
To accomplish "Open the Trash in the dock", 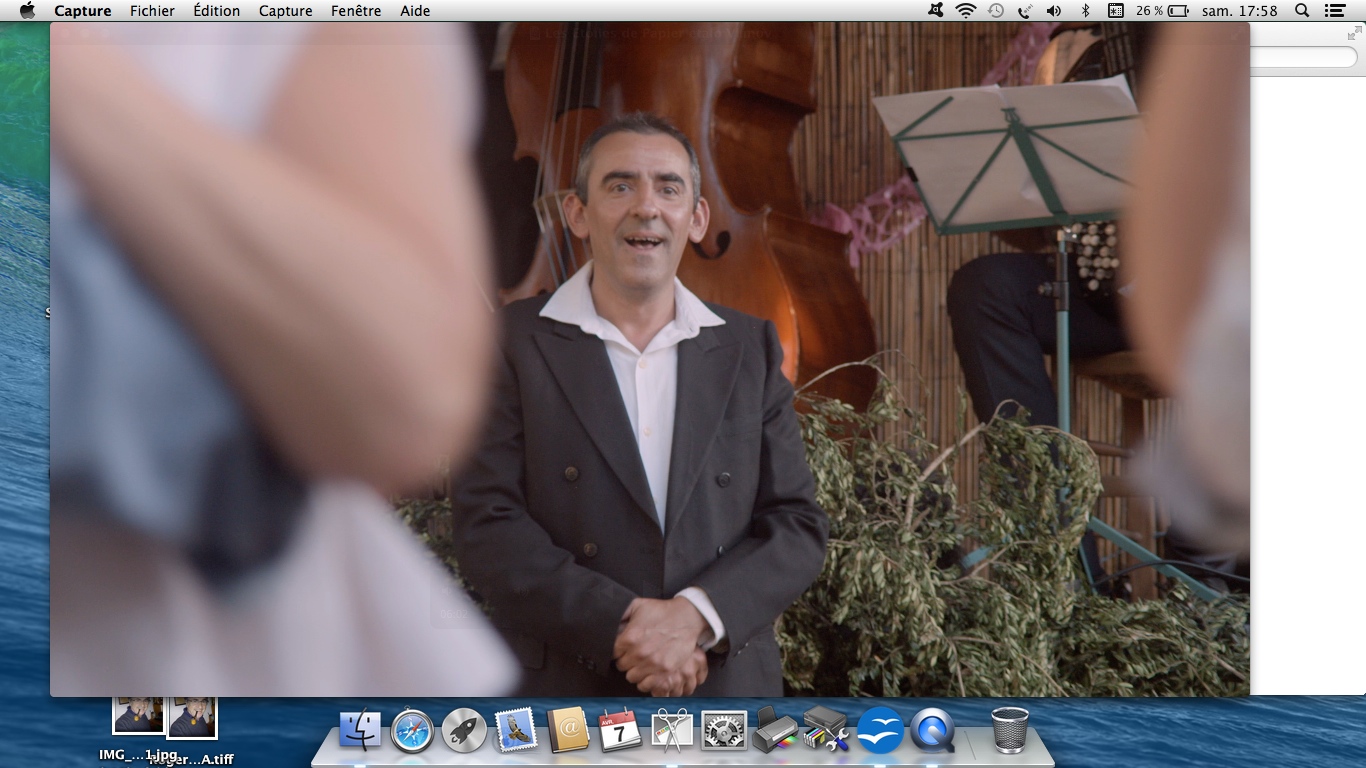I will point(1010,729).
